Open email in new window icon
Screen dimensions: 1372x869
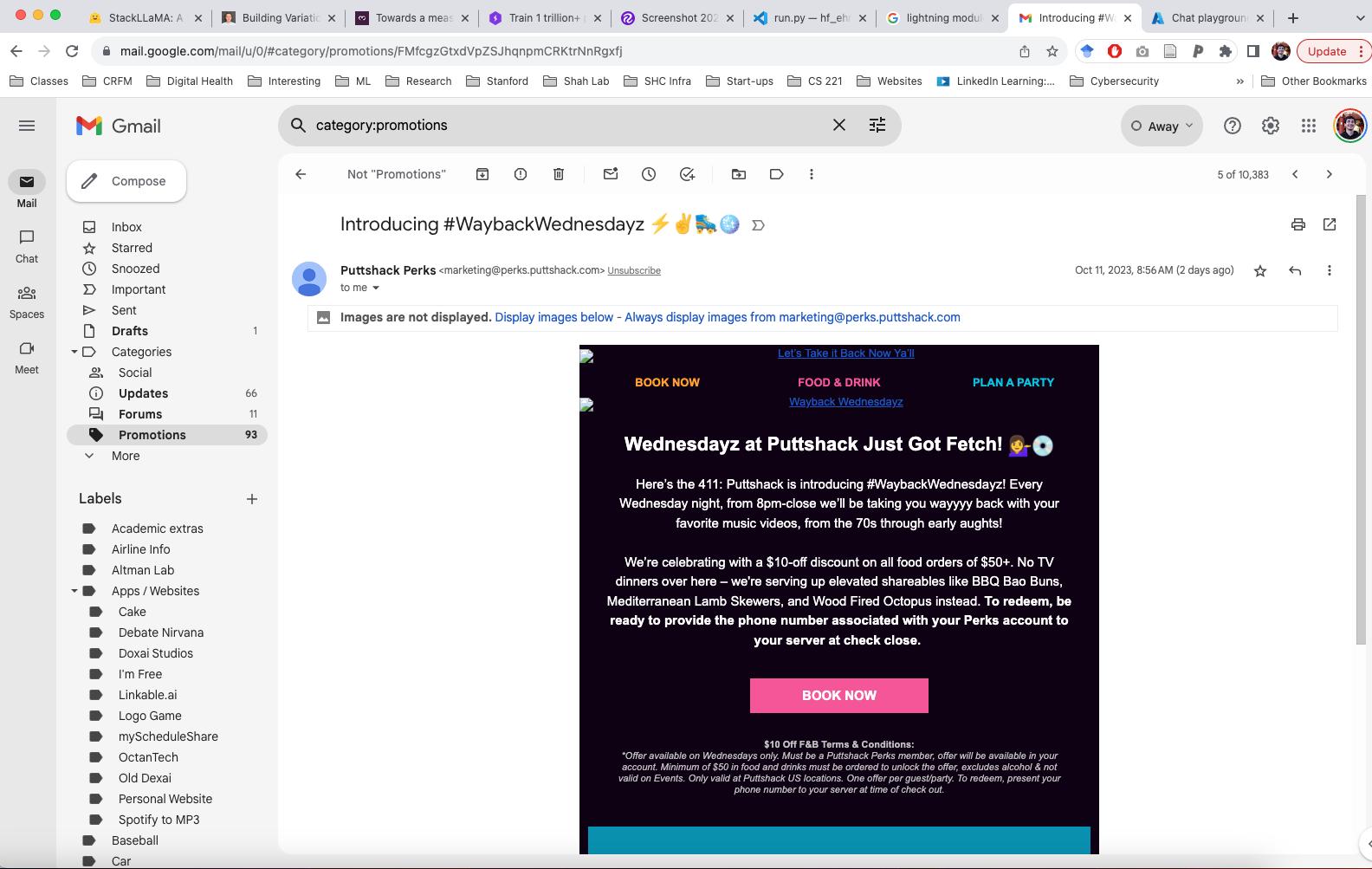tap(1330, 224)
